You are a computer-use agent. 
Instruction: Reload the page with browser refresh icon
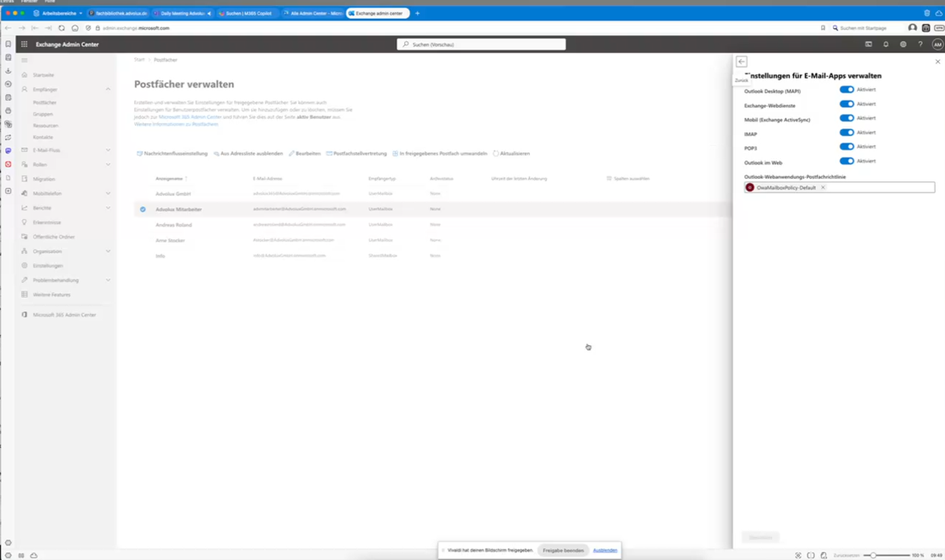click(x=61, y=28)
